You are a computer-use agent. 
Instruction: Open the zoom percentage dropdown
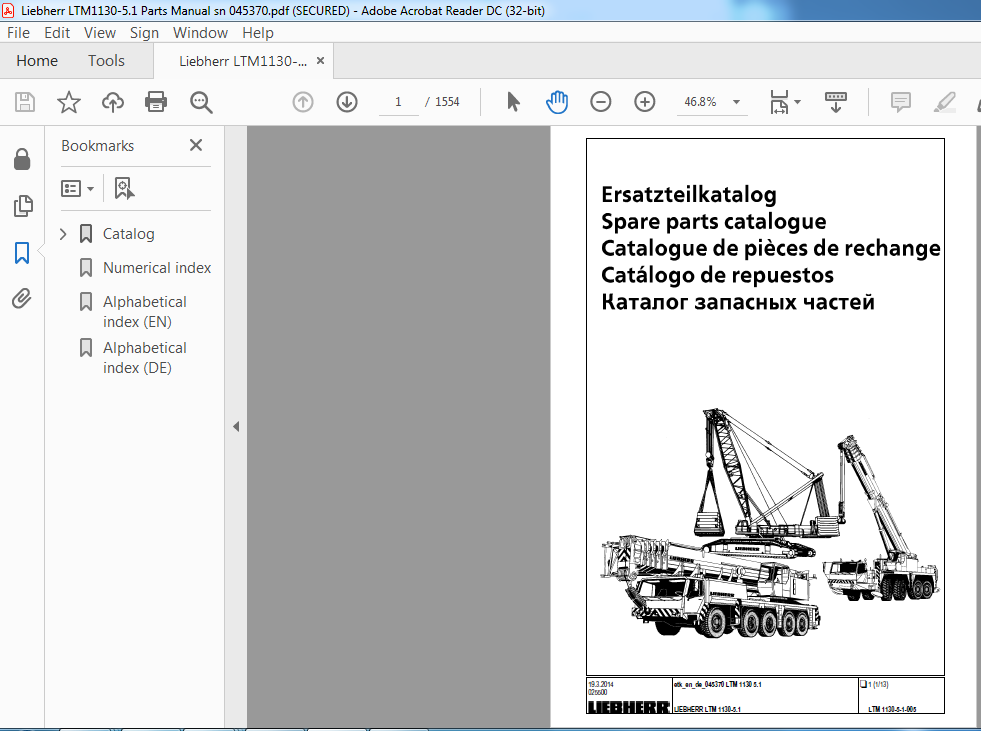(x=736, y=102)
